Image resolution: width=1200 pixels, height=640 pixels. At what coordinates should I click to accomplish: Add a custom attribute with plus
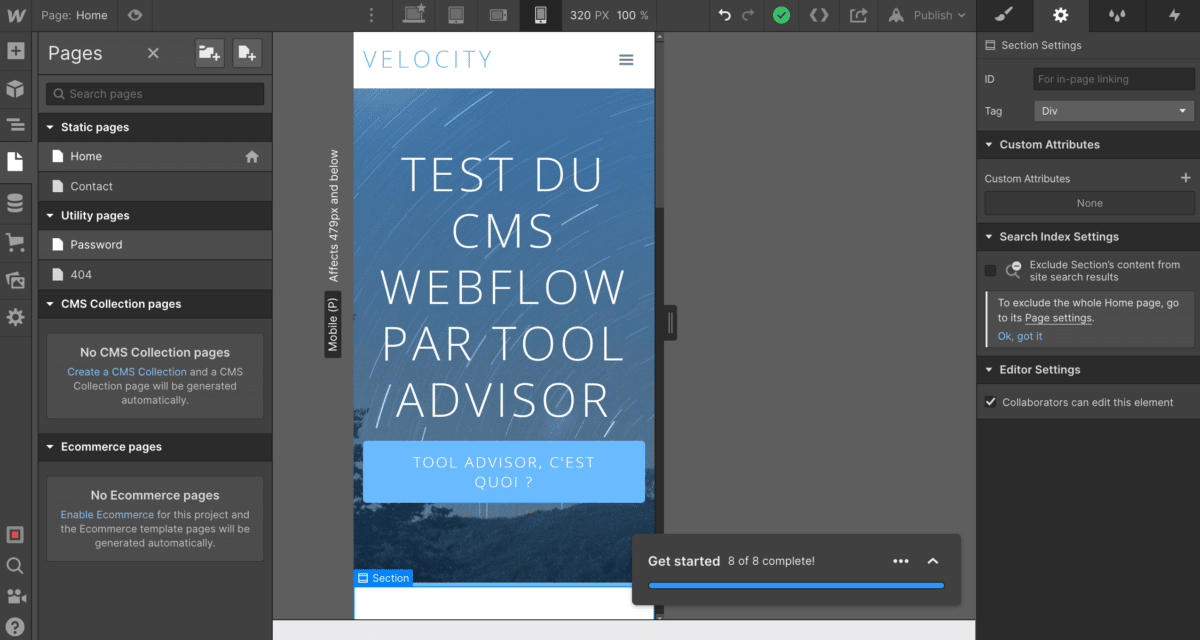tap(1186, 178)
